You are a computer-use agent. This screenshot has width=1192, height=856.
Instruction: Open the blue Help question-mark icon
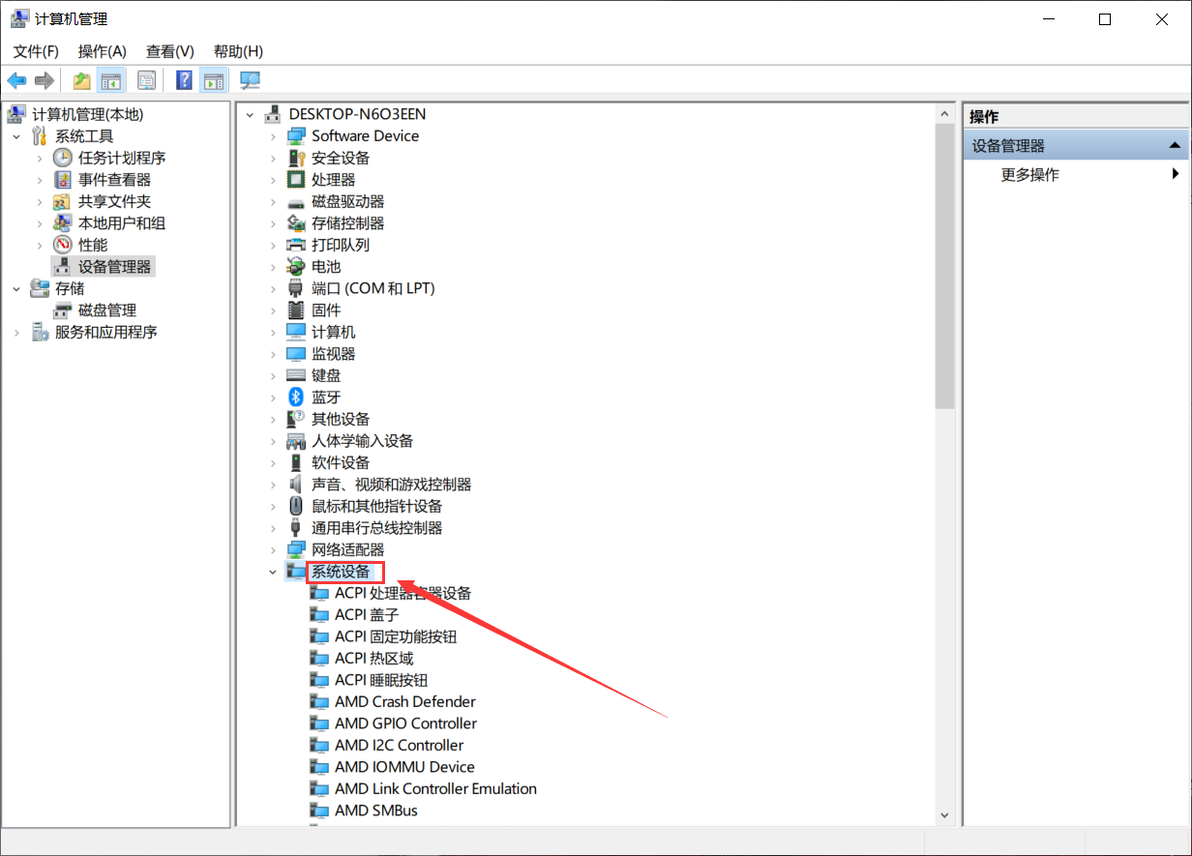[x=184, y=80]
